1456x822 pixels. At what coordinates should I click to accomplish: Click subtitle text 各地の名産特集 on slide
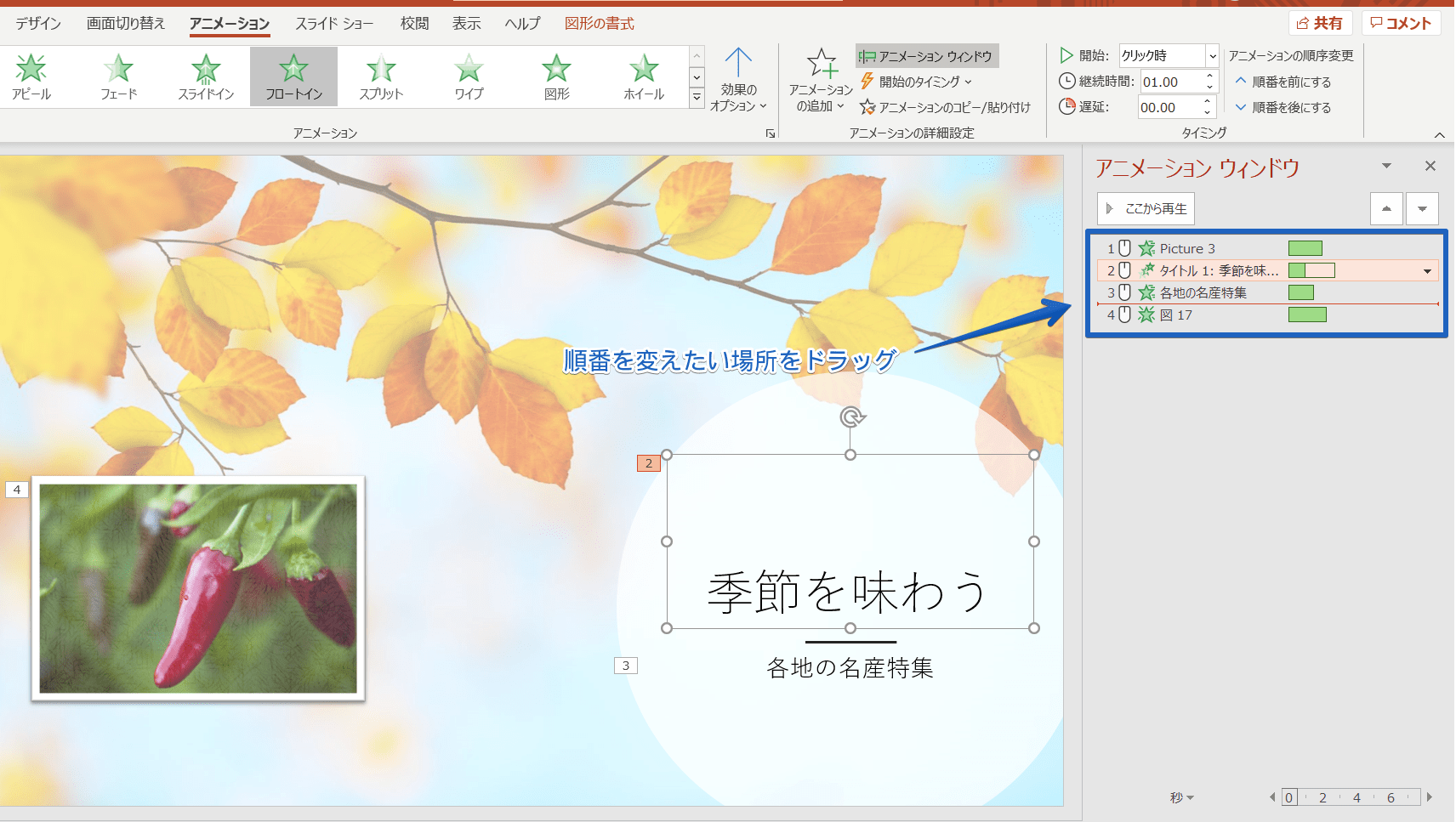(850, 668)
